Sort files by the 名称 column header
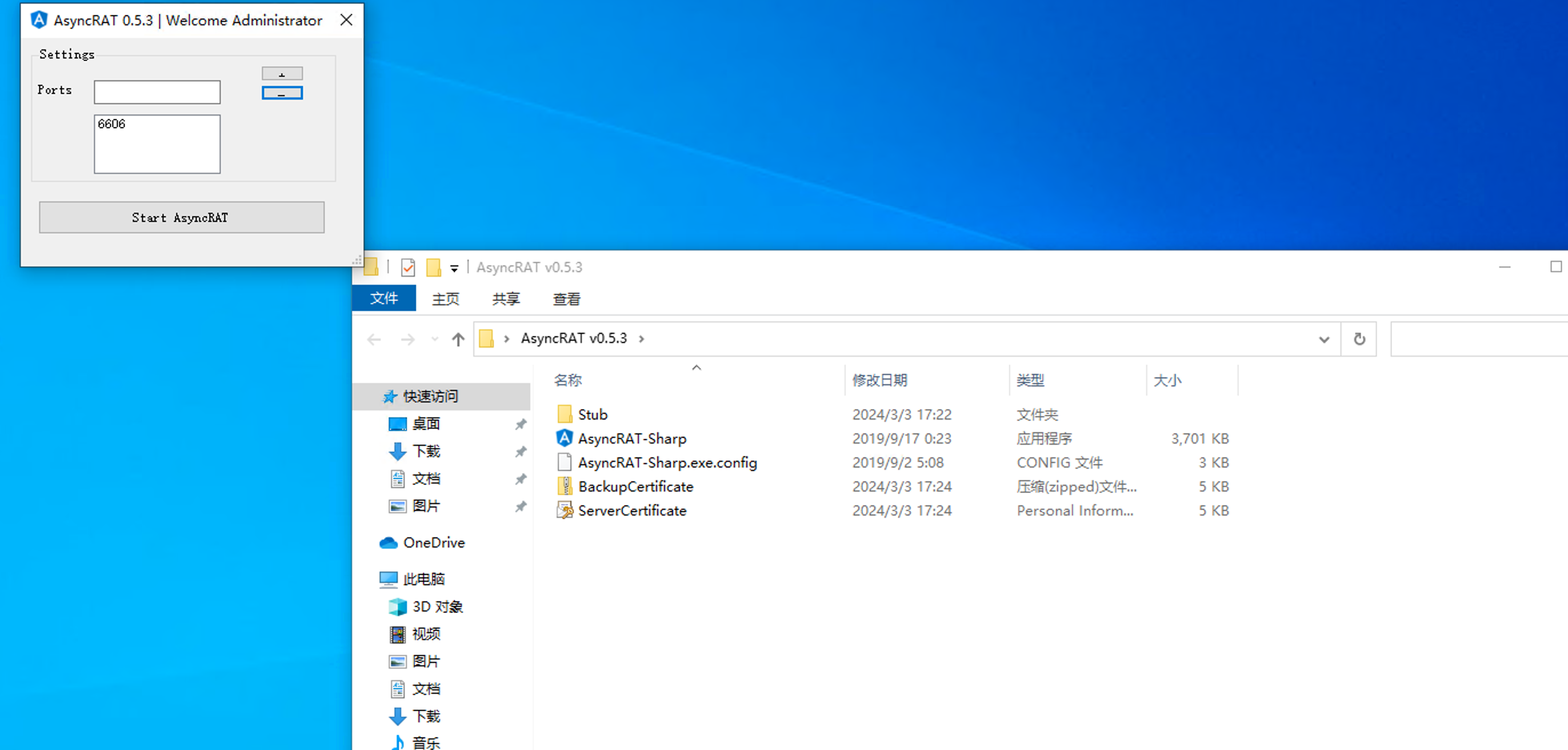Screen dimensions: 1568x750 click(x=568, y=381)
